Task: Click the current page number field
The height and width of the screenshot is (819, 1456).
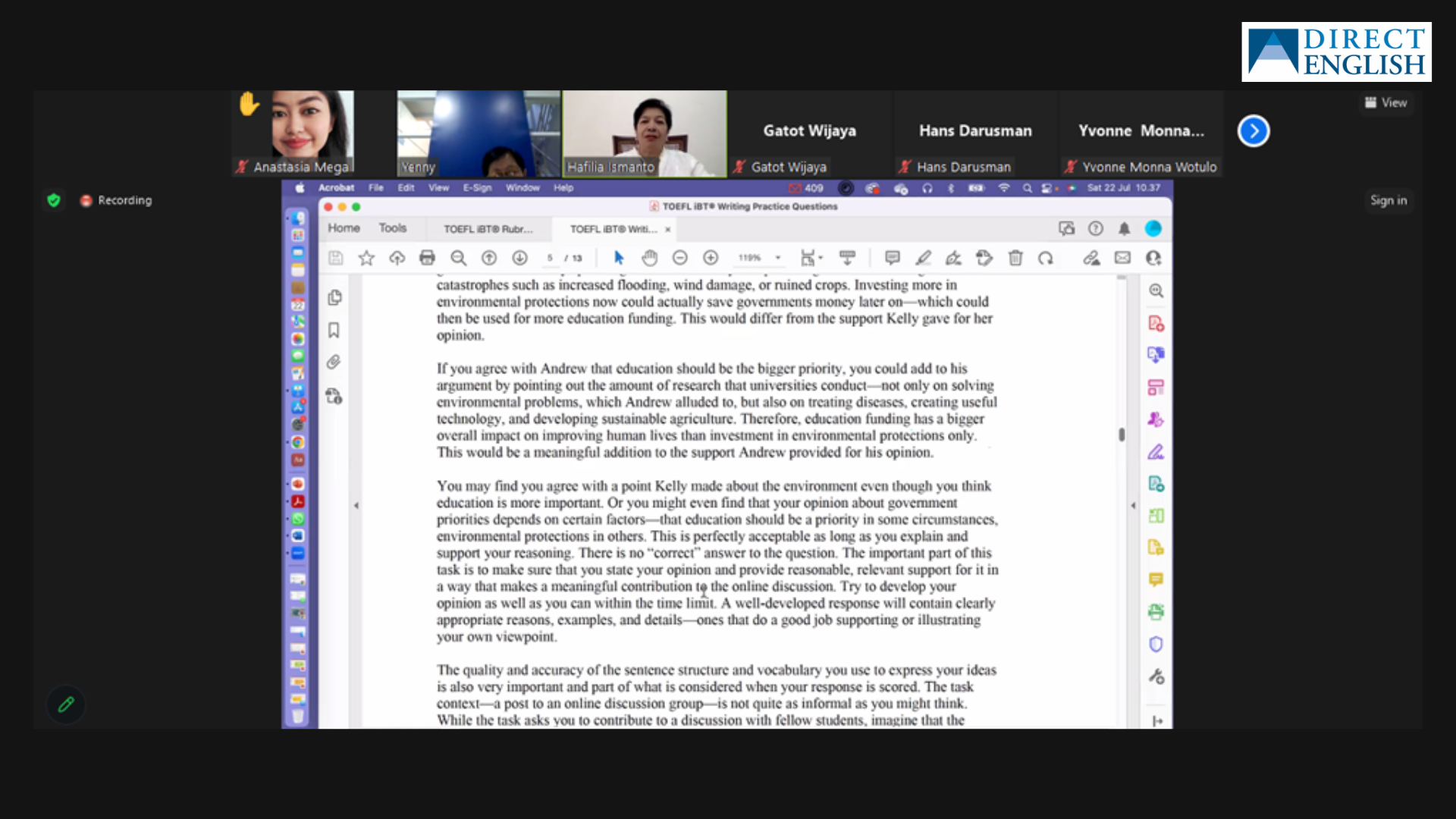Action: 550,258
